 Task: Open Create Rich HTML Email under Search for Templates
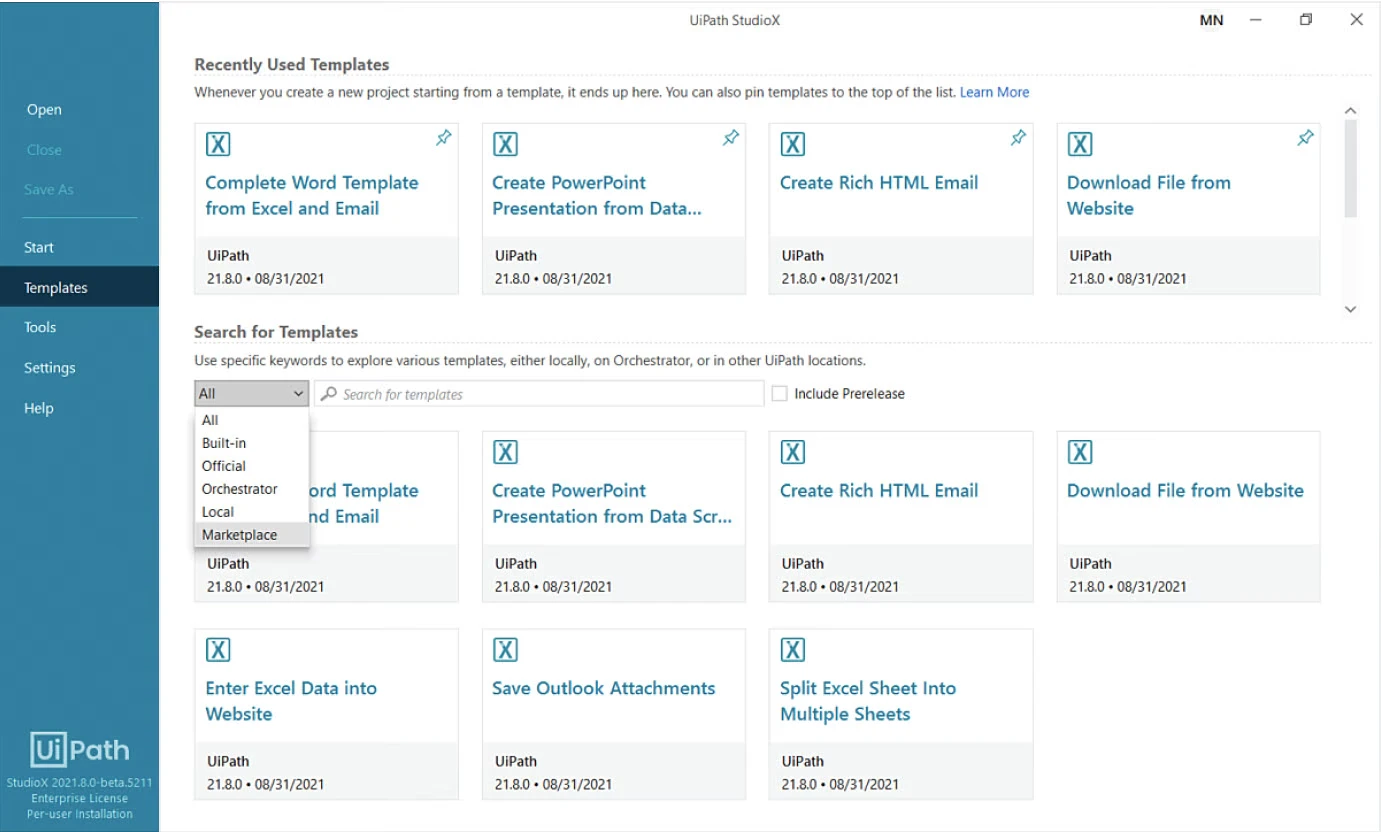coord(879,491)
